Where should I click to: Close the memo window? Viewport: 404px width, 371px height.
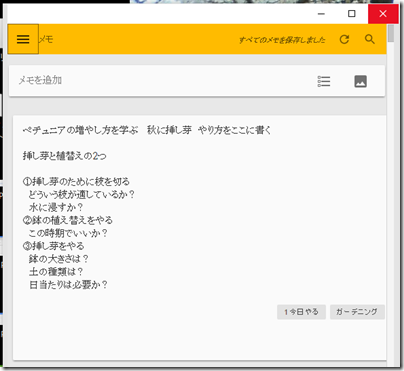pos(383,14)
